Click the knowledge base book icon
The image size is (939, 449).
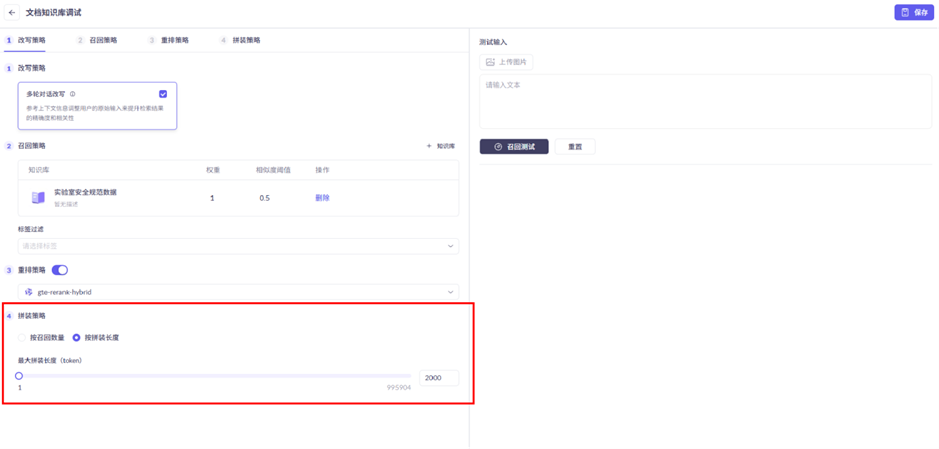(38, 198)
